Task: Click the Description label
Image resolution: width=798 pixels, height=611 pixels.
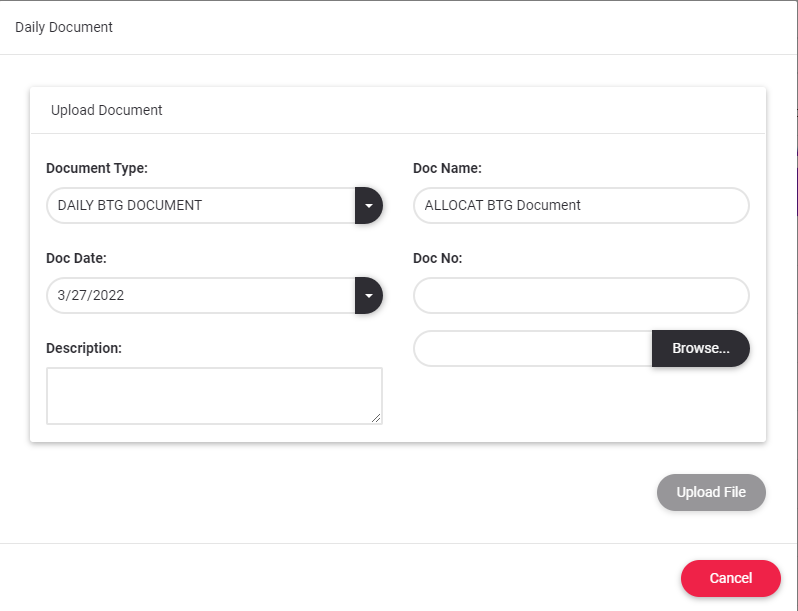Action: tap(84, 348)
